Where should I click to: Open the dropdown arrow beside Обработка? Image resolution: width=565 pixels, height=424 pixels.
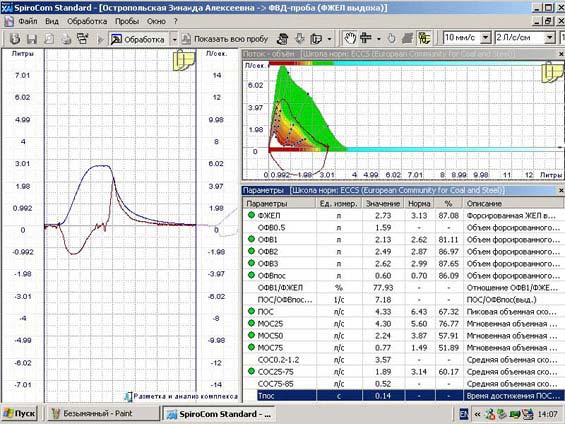point(174,39)
